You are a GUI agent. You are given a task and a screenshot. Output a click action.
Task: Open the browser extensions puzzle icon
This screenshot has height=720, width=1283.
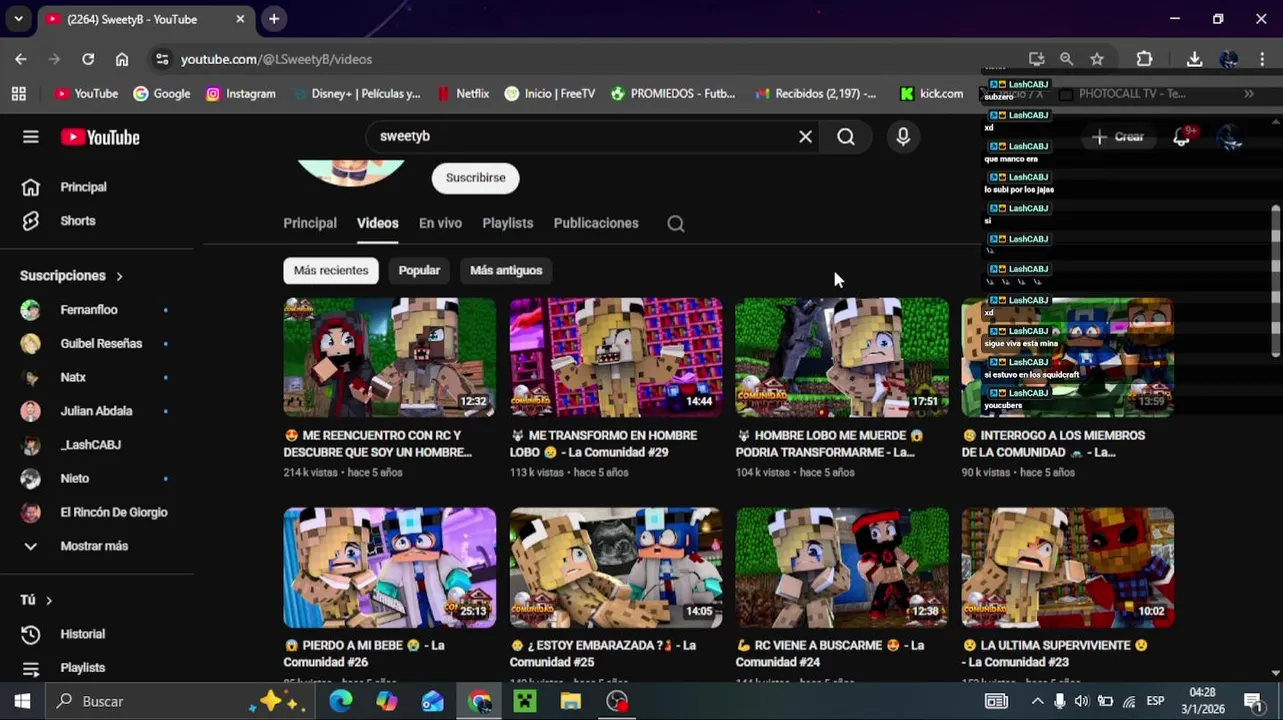tap(1145, 59)
